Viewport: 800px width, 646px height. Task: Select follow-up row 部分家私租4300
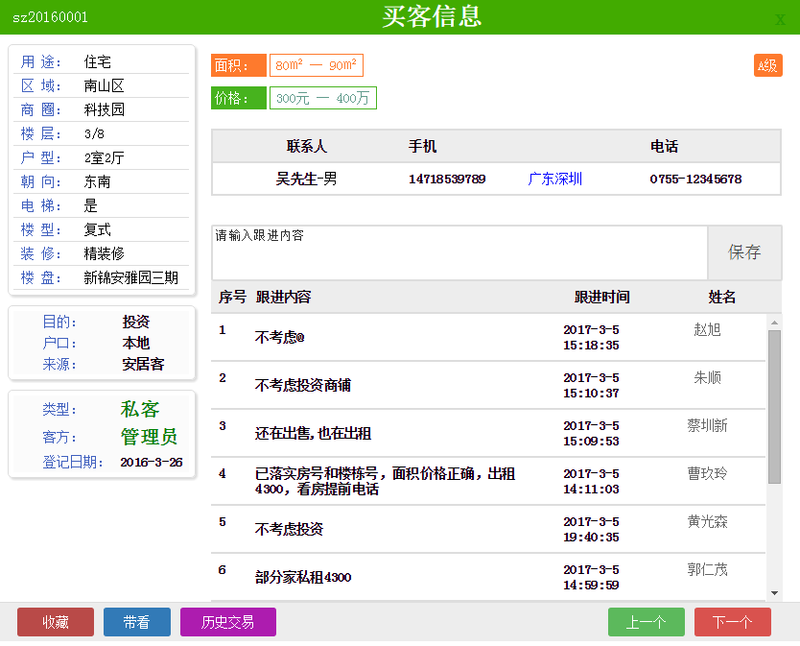click(488, 577)
